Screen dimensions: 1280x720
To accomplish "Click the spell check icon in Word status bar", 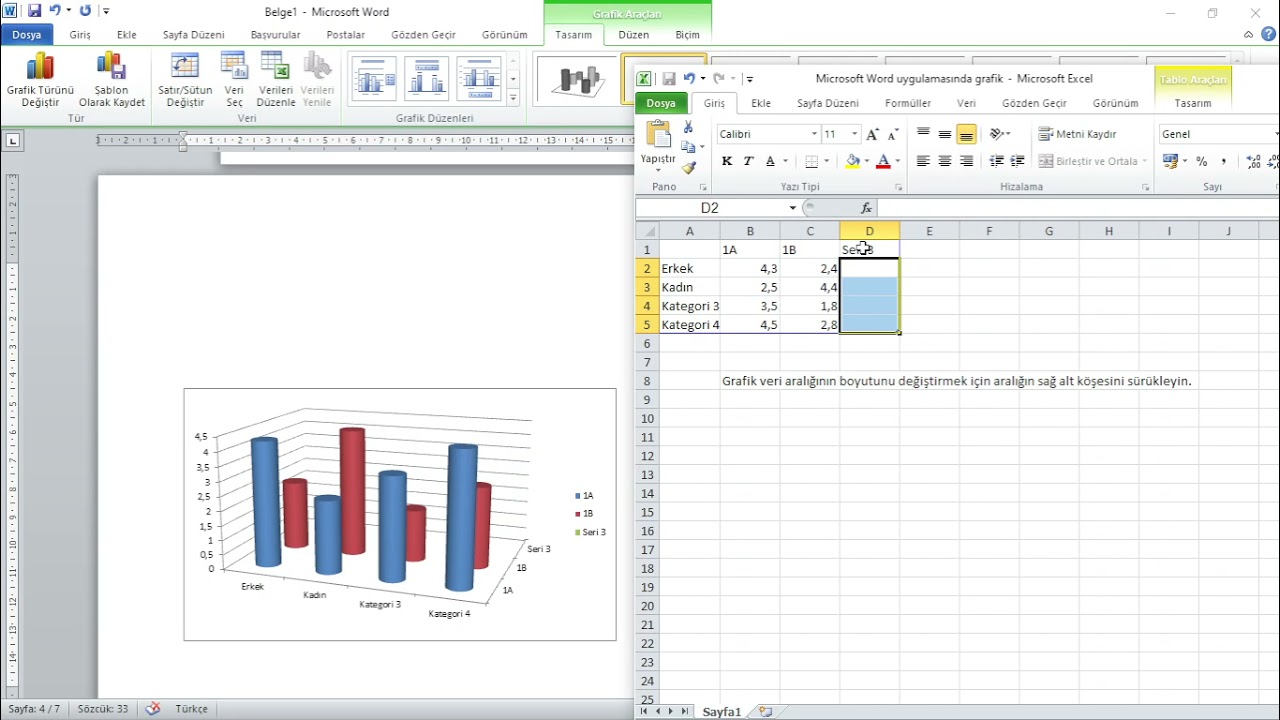I will (x=153, y=708).
